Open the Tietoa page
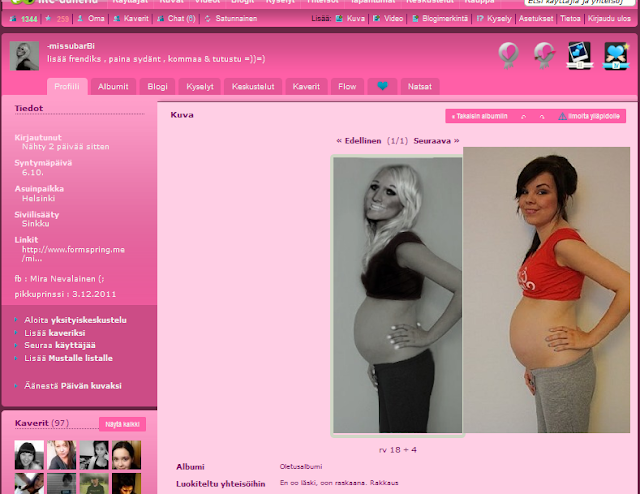Image resolution: width=640 pixels, height=494 pixels. click(x=570, y=18)
